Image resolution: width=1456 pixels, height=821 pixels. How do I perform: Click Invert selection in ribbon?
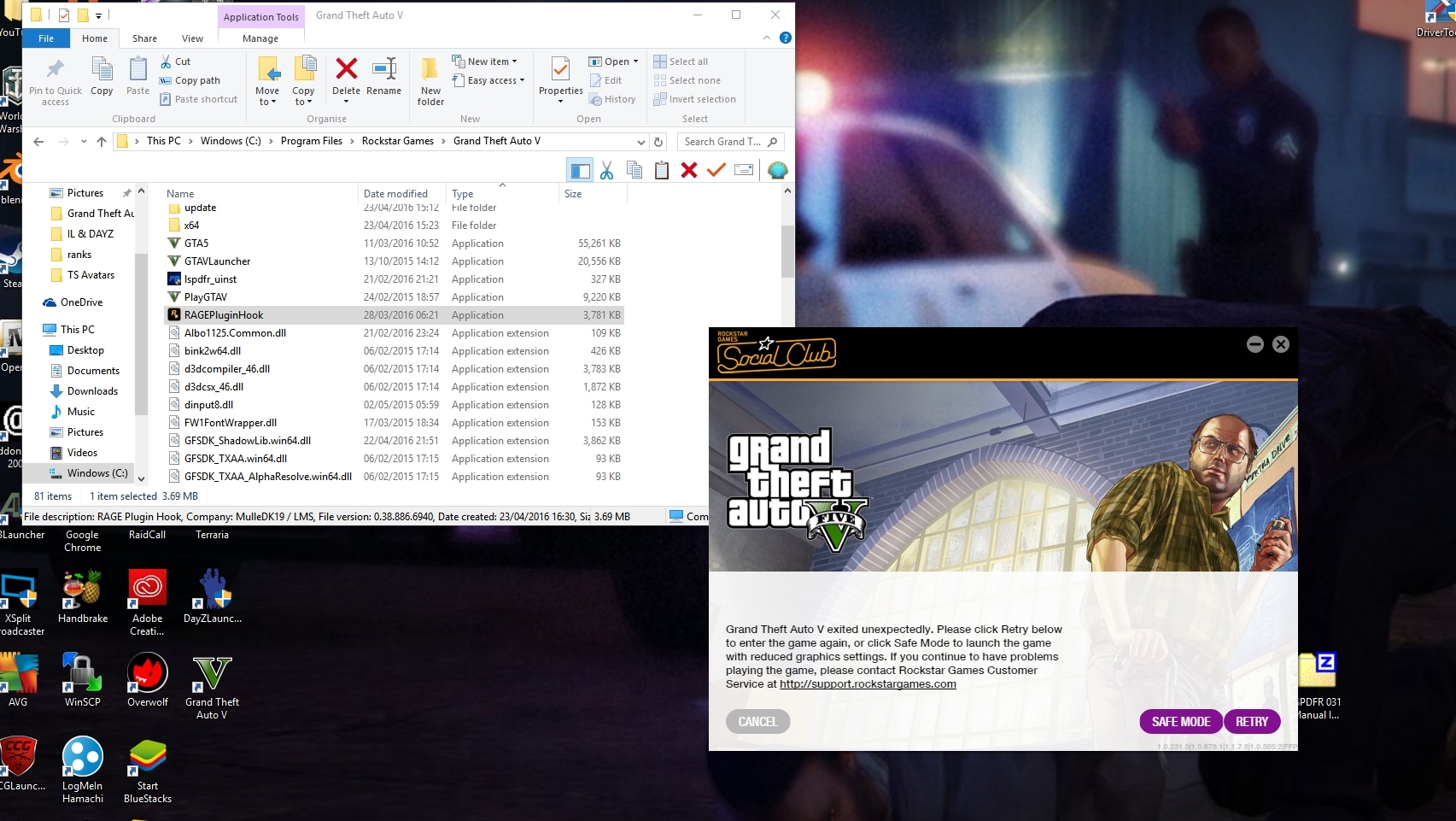pyautogui.click(x=694, y=99)
